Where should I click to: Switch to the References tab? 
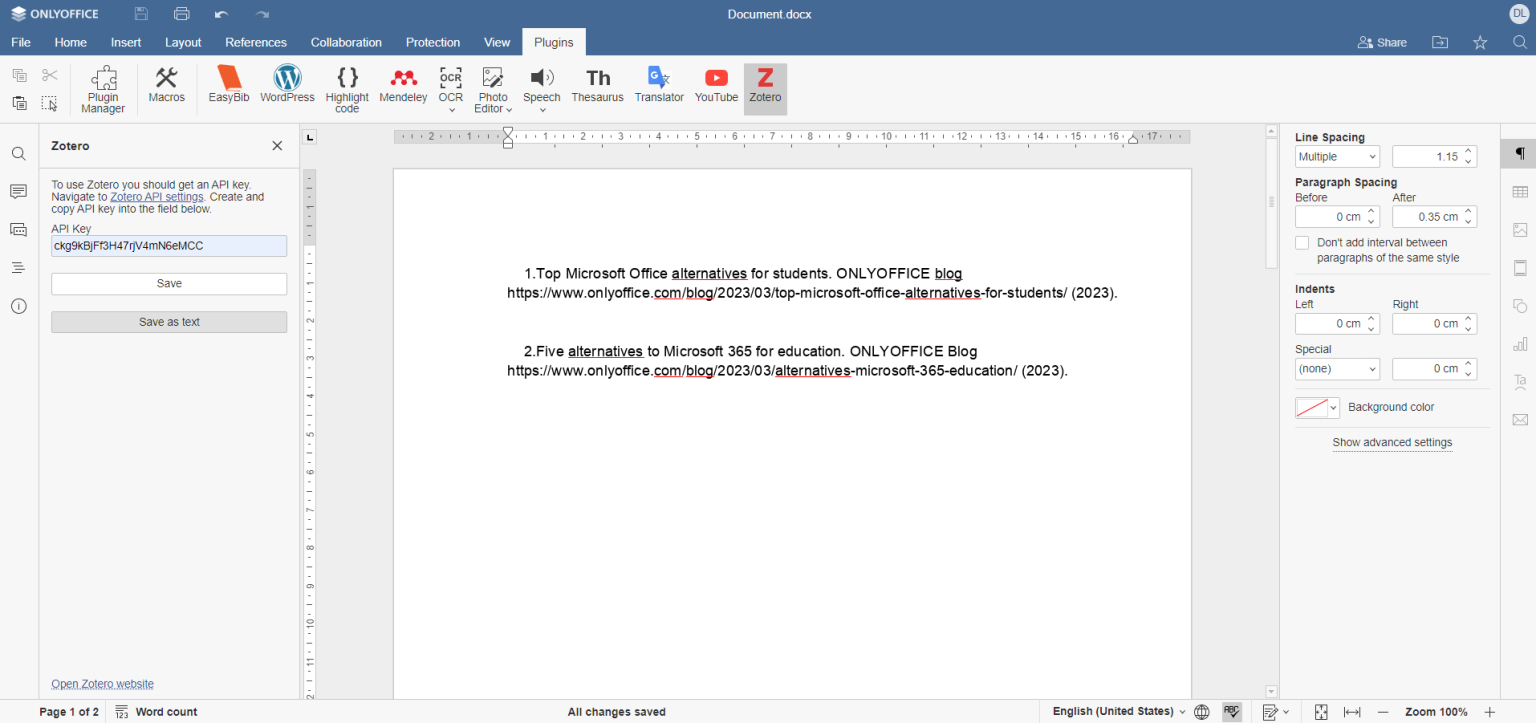pyautogui.click(x=256, y=42)
